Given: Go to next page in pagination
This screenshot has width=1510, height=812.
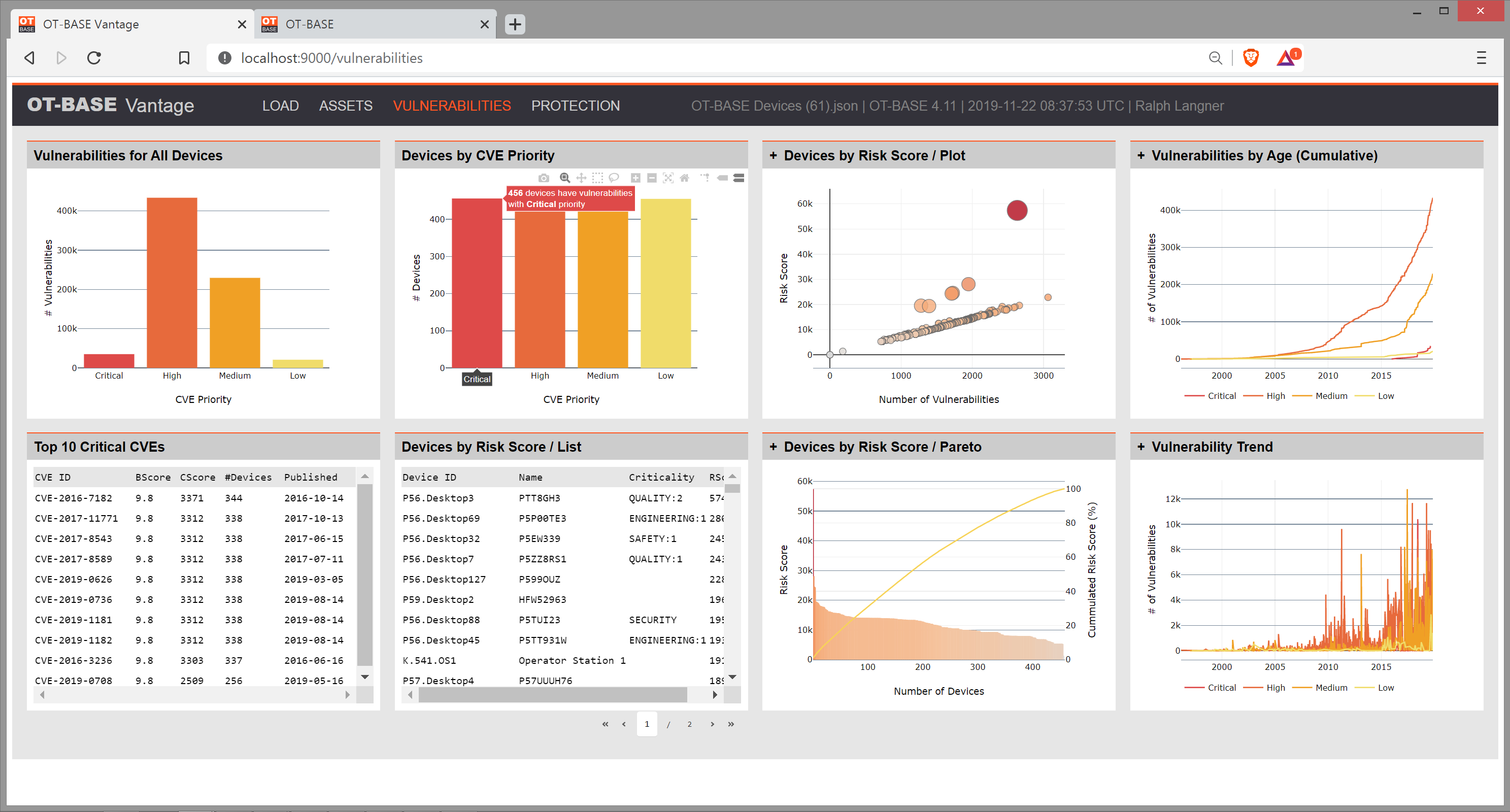Looking at the screenshot, I should click(712, 724).
